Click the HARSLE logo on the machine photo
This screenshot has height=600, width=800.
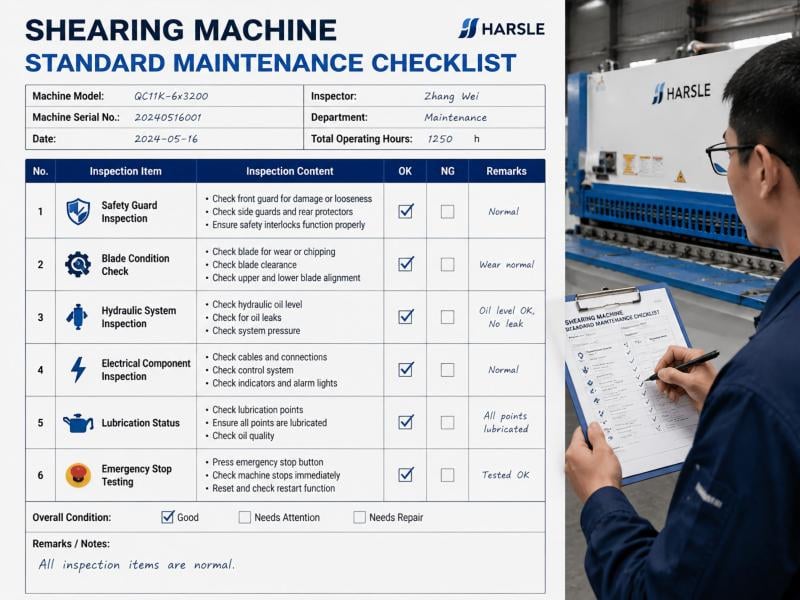[681, 92]
